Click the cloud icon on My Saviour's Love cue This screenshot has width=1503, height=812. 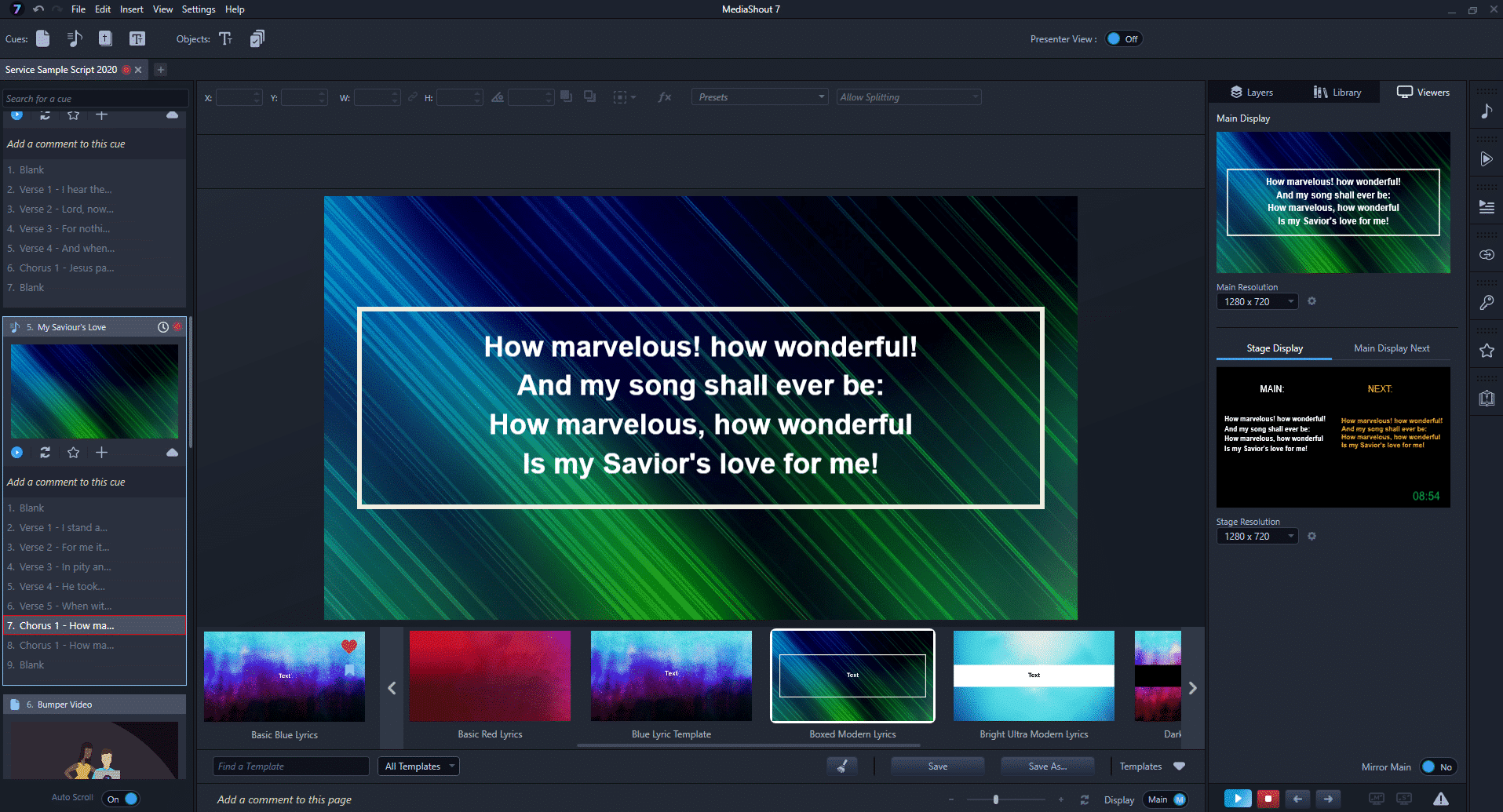172,453
